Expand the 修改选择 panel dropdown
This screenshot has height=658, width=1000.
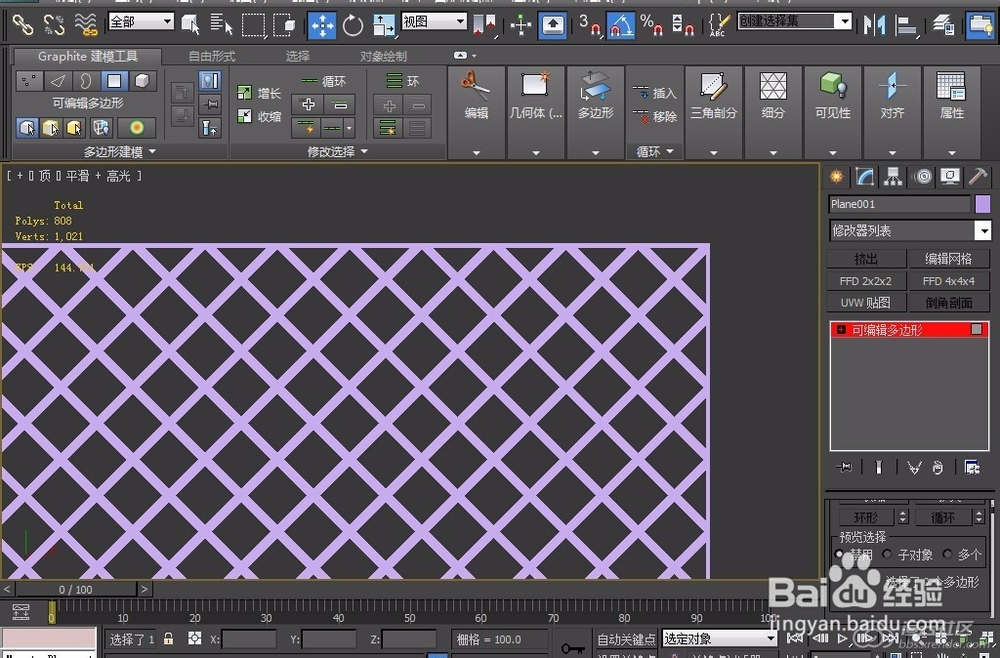click(337, 152)
